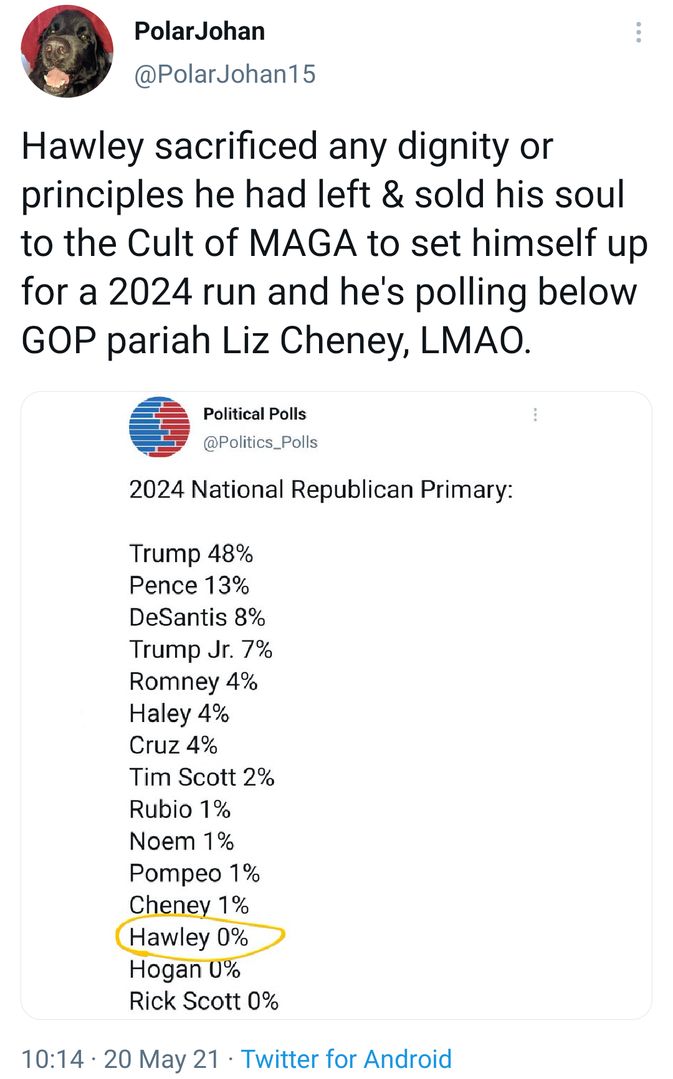Open the @Politics_Polls handle
Screen dimensions: 673x1079
pyautogui.click(x=260, y=442)
